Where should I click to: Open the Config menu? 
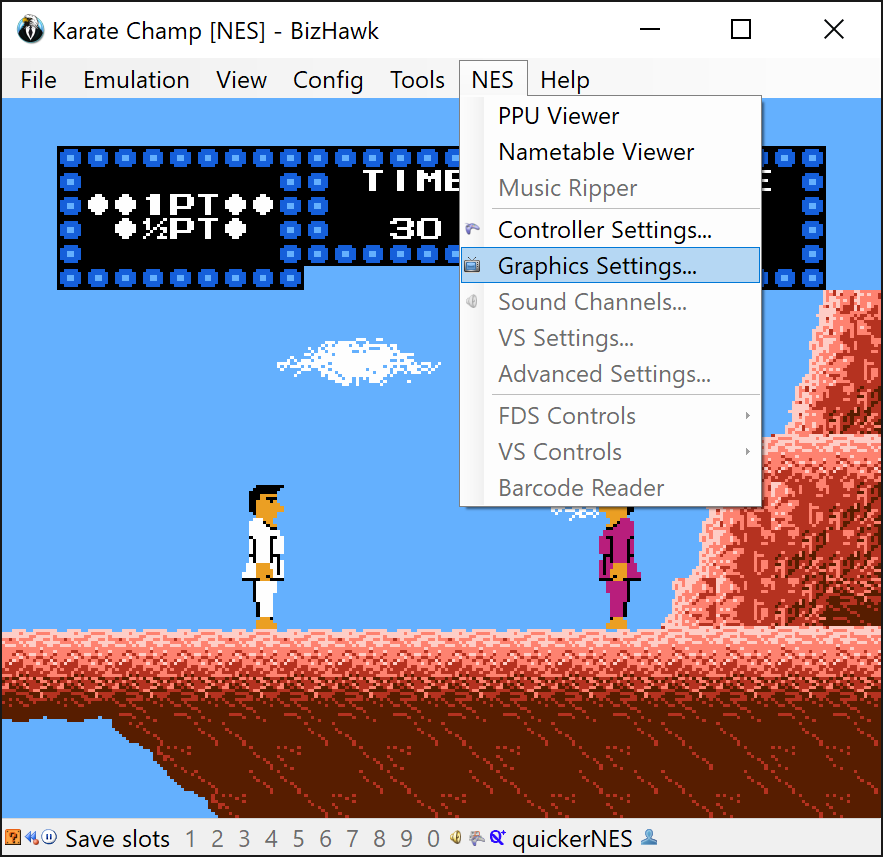tap(328, 80)
